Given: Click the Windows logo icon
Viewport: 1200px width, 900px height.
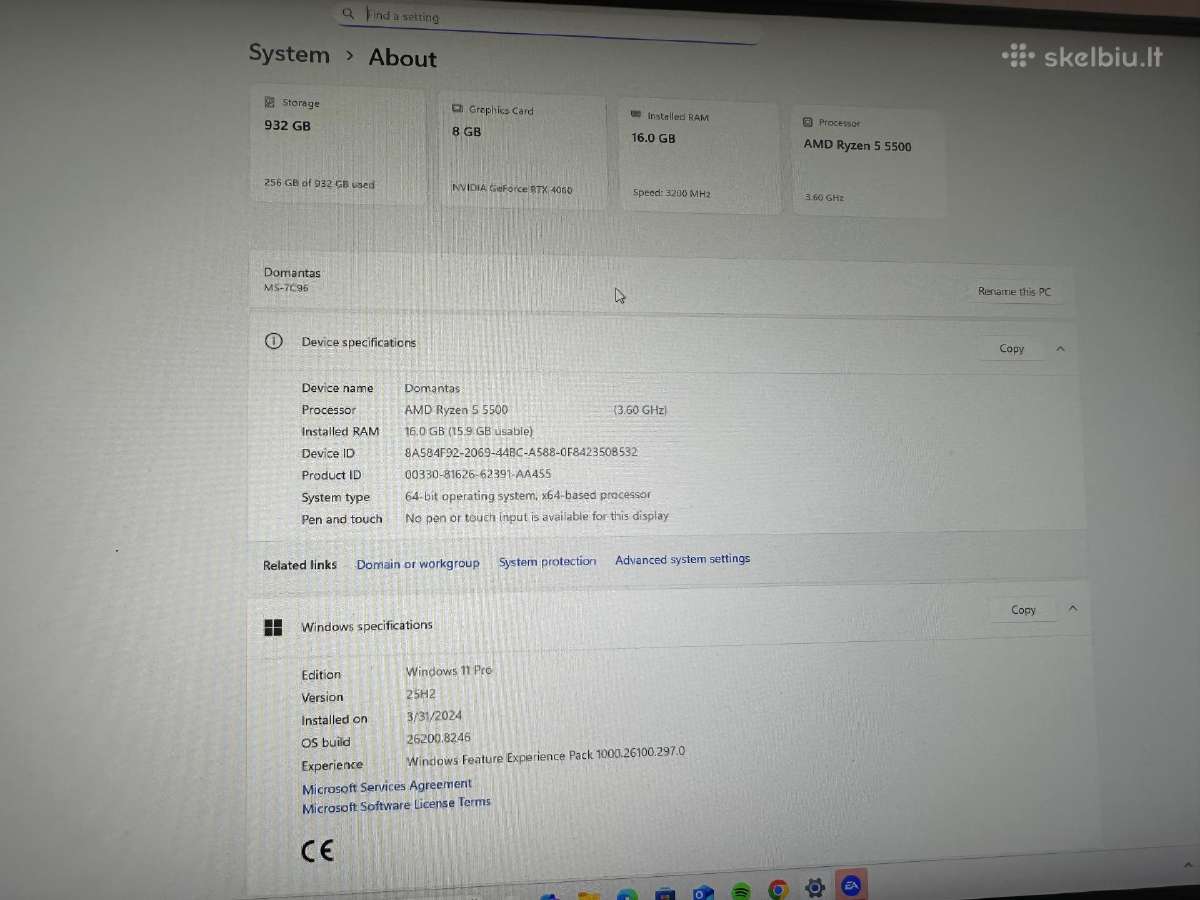Looking at the screenshot, I should 273,627.
